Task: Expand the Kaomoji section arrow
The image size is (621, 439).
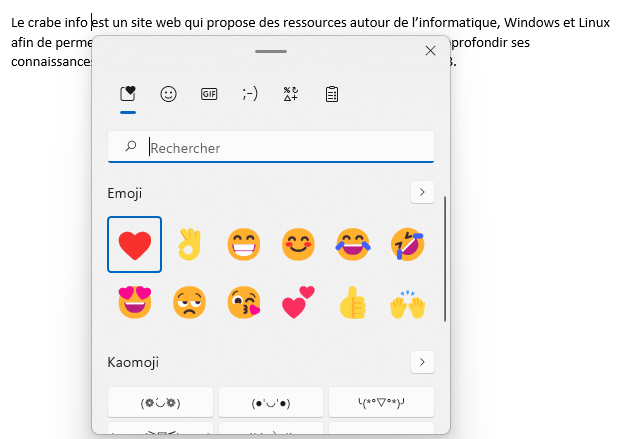Action: 422,361
